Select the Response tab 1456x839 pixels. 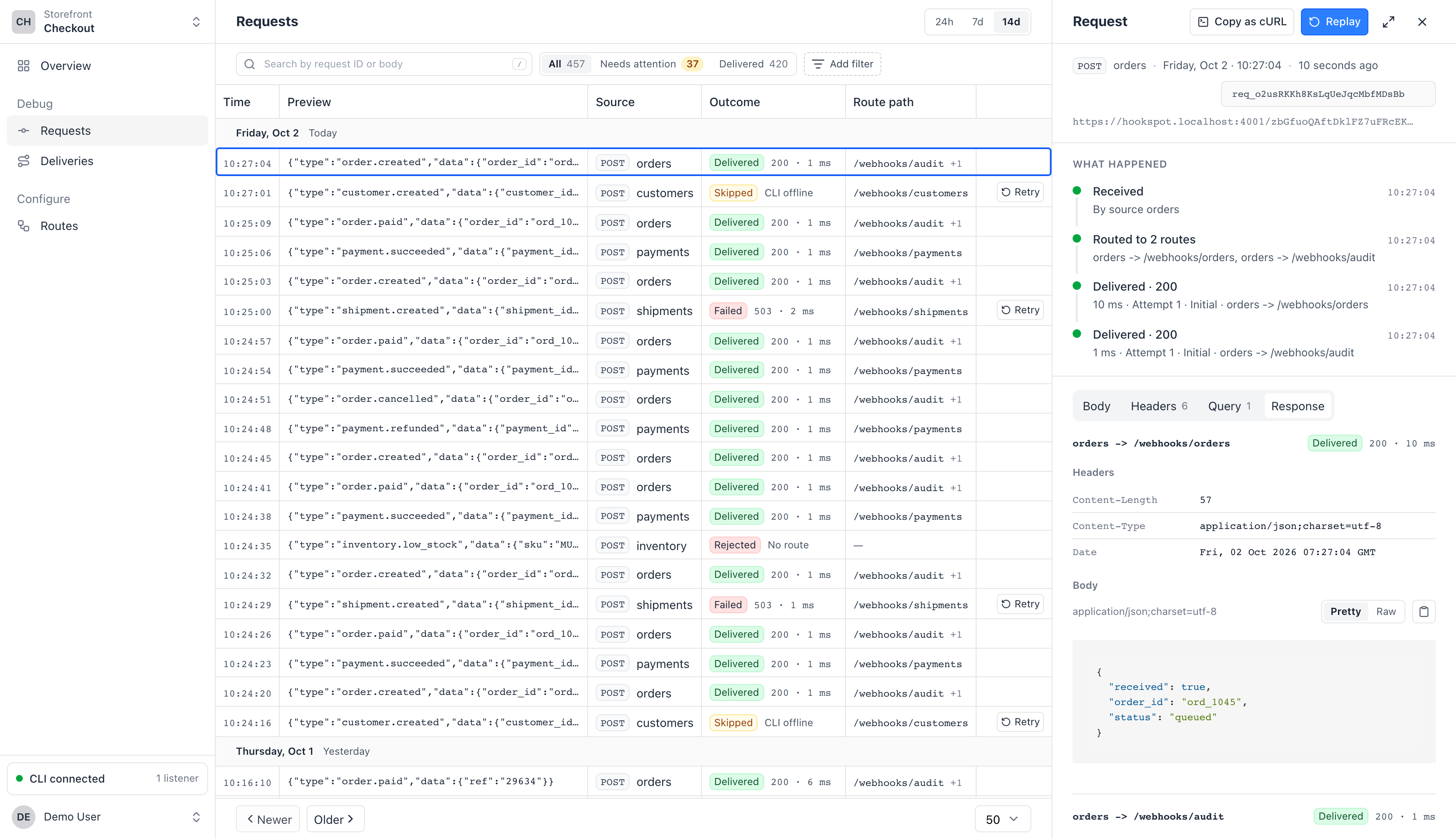pyautogui.click(x=1298, y=406)
